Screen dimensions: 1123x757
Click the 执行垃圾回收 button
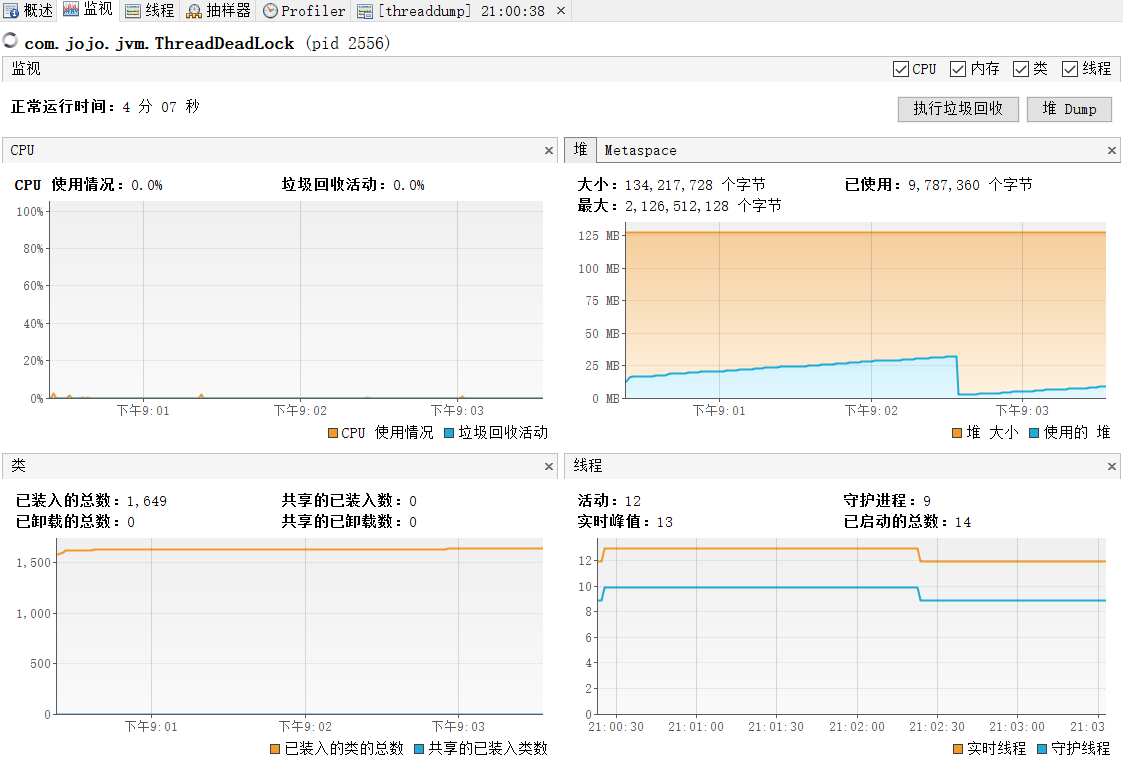[958, 109]
